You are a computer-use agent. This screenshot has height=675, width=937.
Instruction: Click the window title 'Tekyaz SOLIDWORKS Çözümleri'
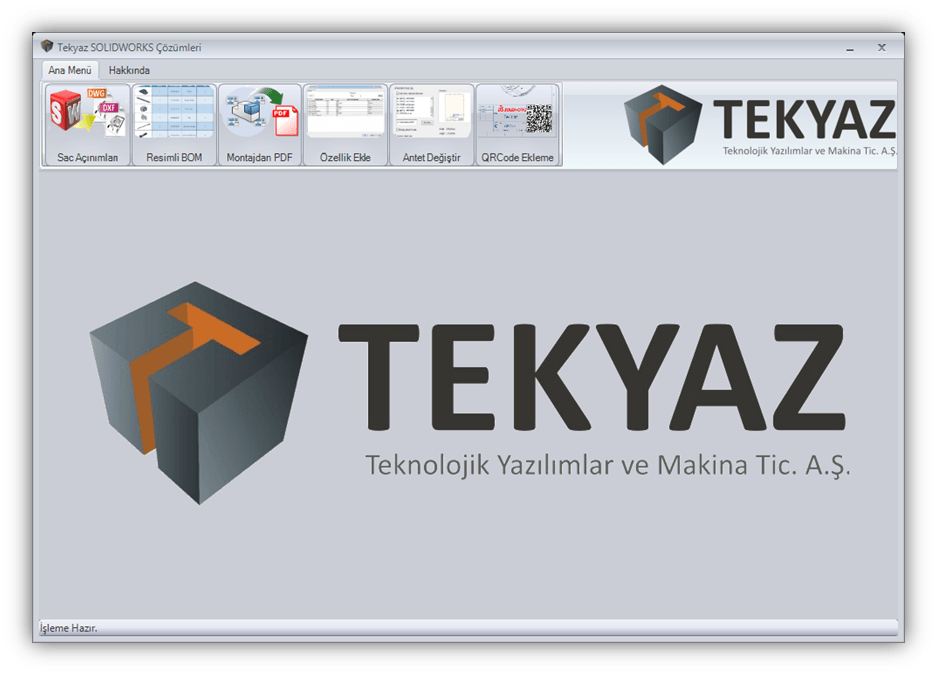(129, 47)
